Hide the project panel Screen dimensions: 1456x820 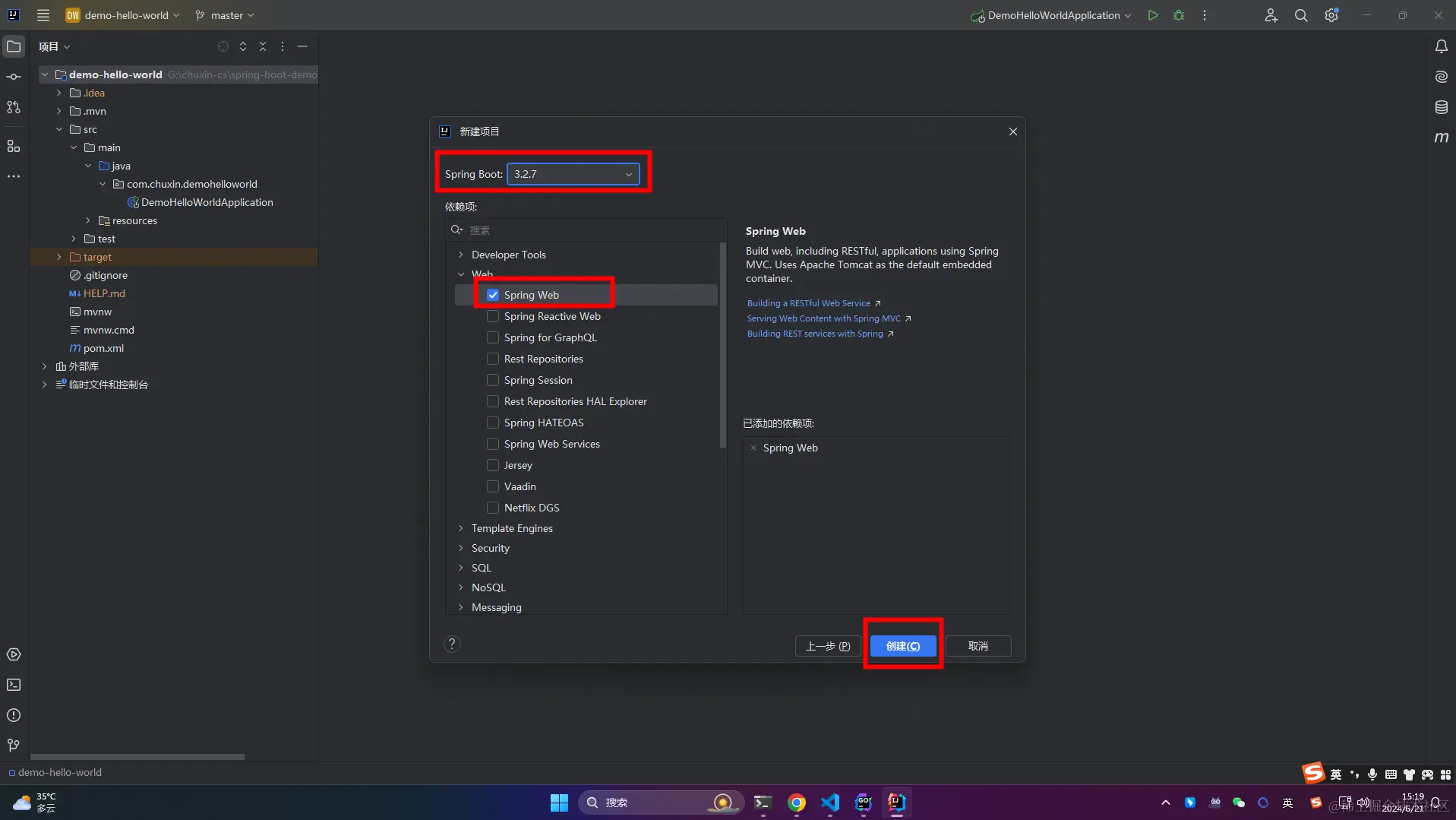(302, 46)
